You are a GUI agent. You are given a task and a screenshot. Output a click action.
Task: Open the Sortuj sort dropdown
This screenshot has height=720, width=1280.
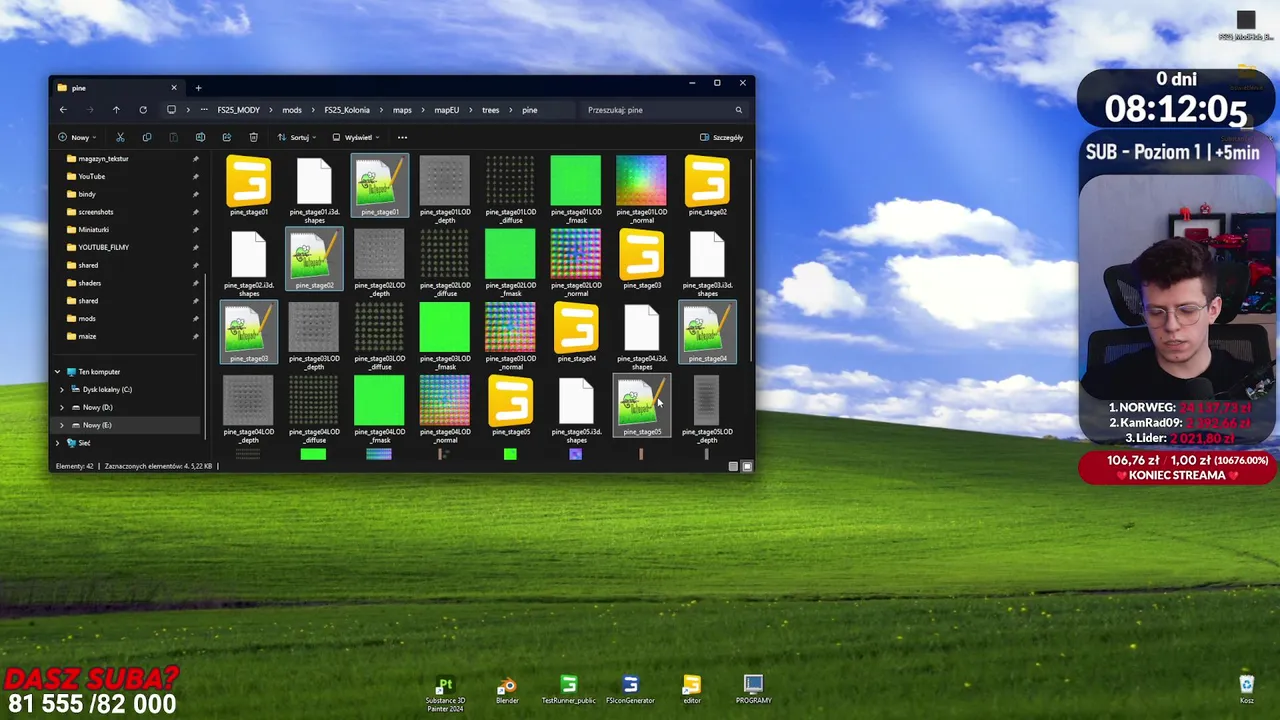pyautogui.click(x=297, y=137)
